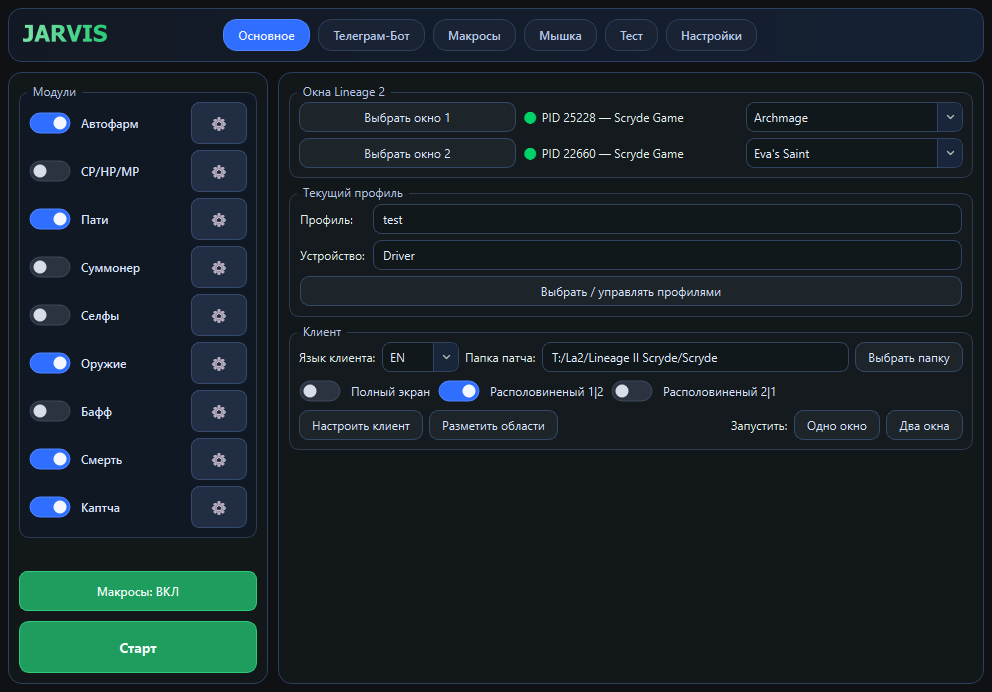Enable the Полный экран toggle
992x692 pixels.
click(x=320, y=392)
